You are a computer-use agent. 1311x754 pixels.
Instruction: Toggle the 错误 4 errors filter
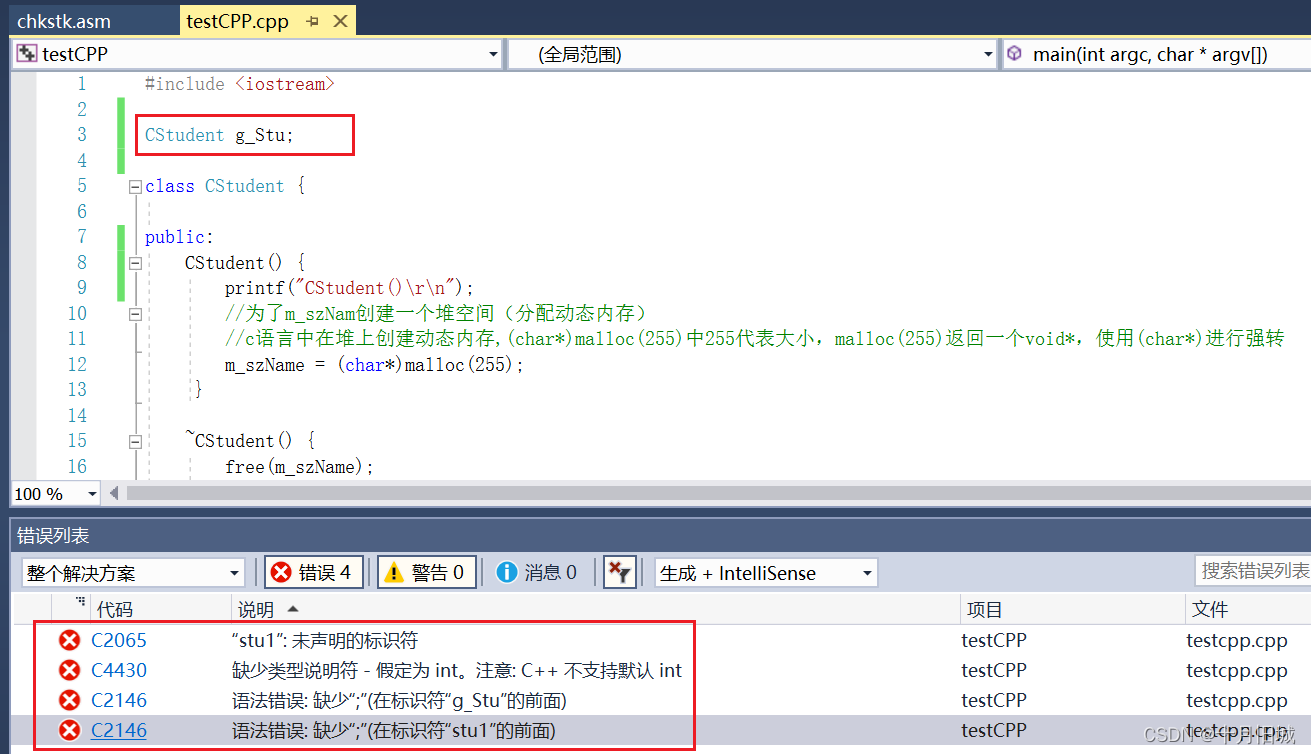pyautogui.click(x=314, y=572)
